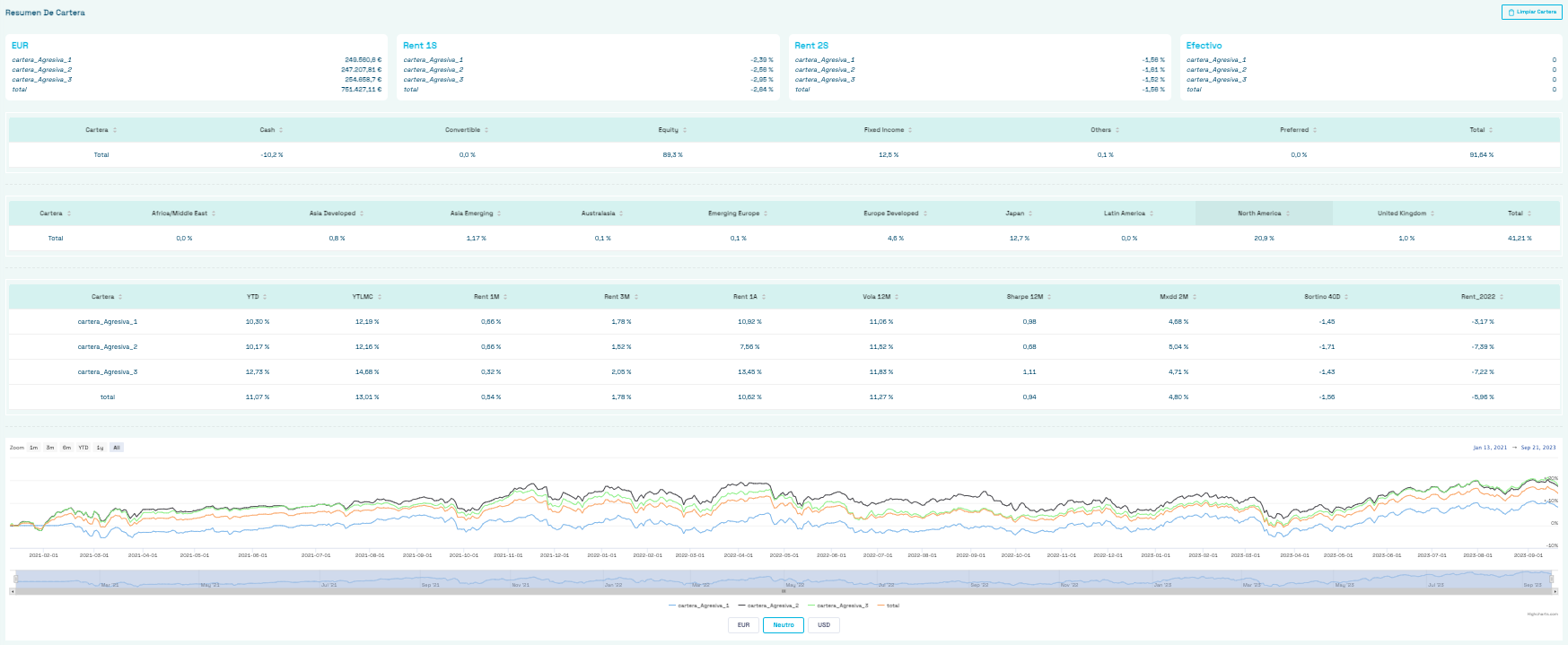This screenshot has width=1568, height=645.
Task: Set chart zoom to 1m
Action: (33, 448)
